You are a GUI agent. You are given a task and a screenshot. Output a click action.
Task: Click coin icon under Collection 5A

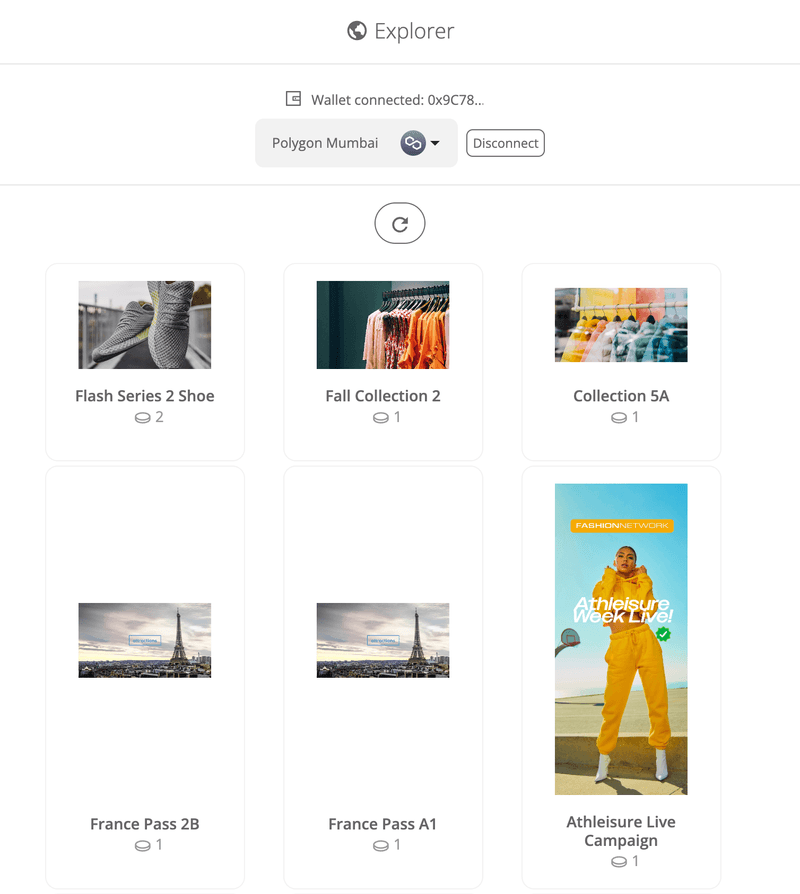click(x=619, y=418)
